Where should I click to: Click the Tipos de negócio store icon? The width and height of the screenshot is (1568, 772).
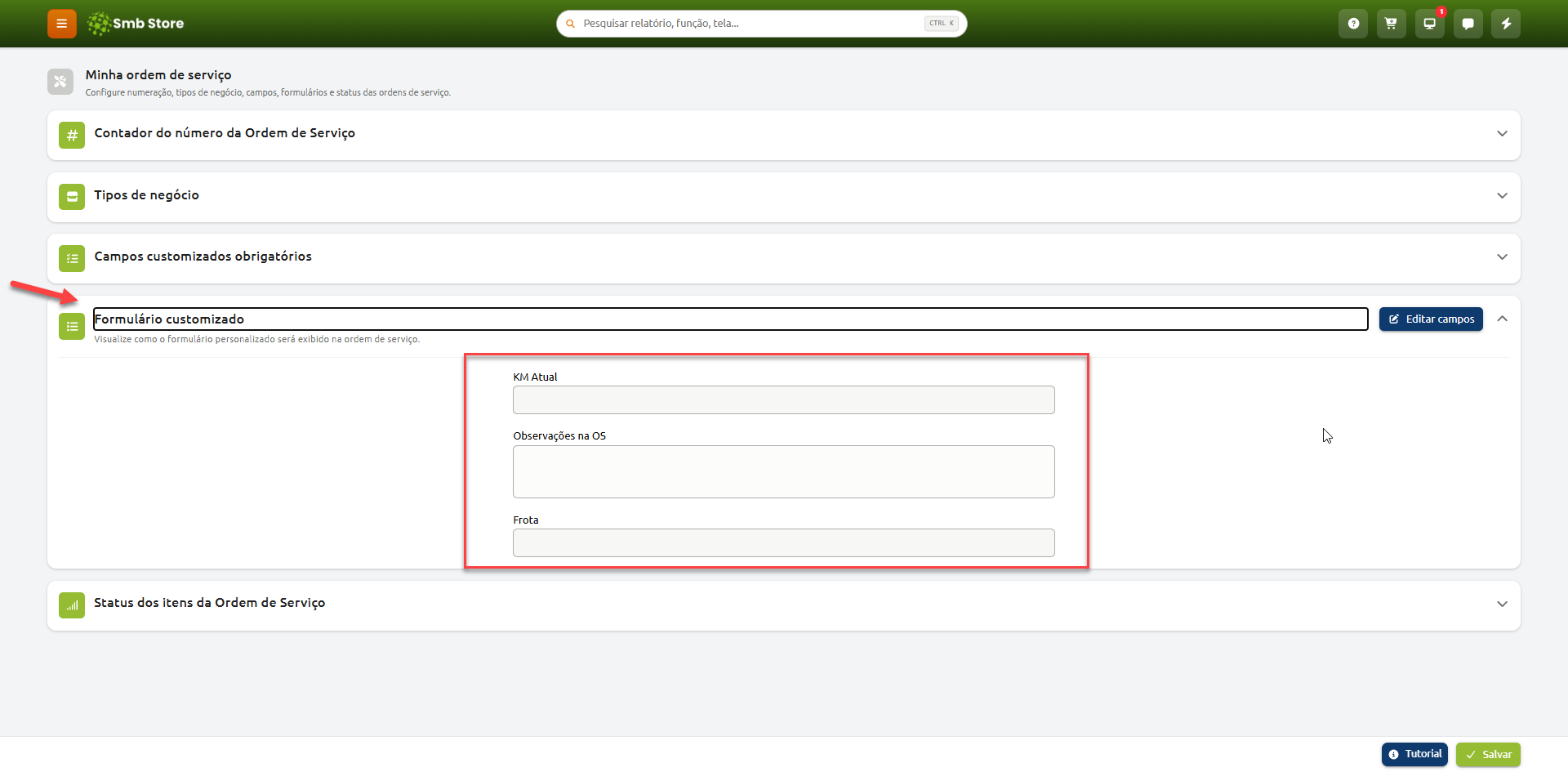(x=72, y=197)
